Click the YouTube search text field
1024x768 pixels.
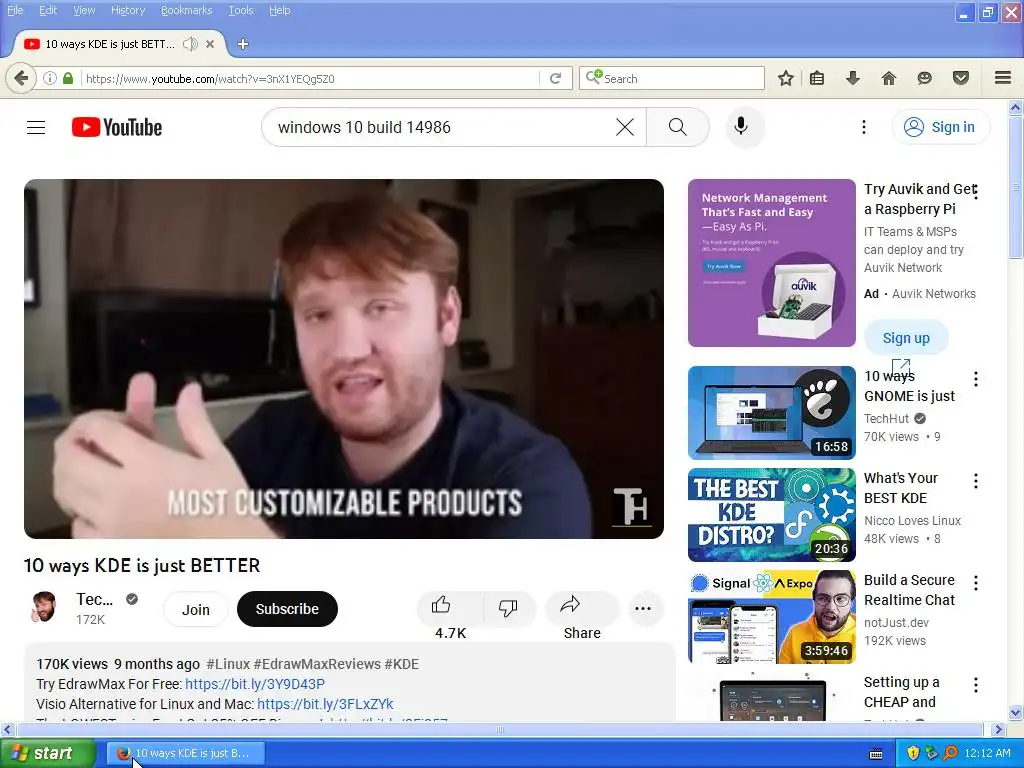tap(444, 127)
